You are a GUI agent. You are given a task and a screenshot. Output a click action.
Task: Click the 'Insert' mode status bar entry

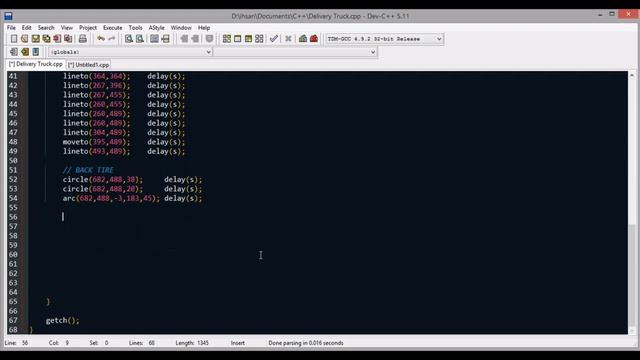coord(238,343)
